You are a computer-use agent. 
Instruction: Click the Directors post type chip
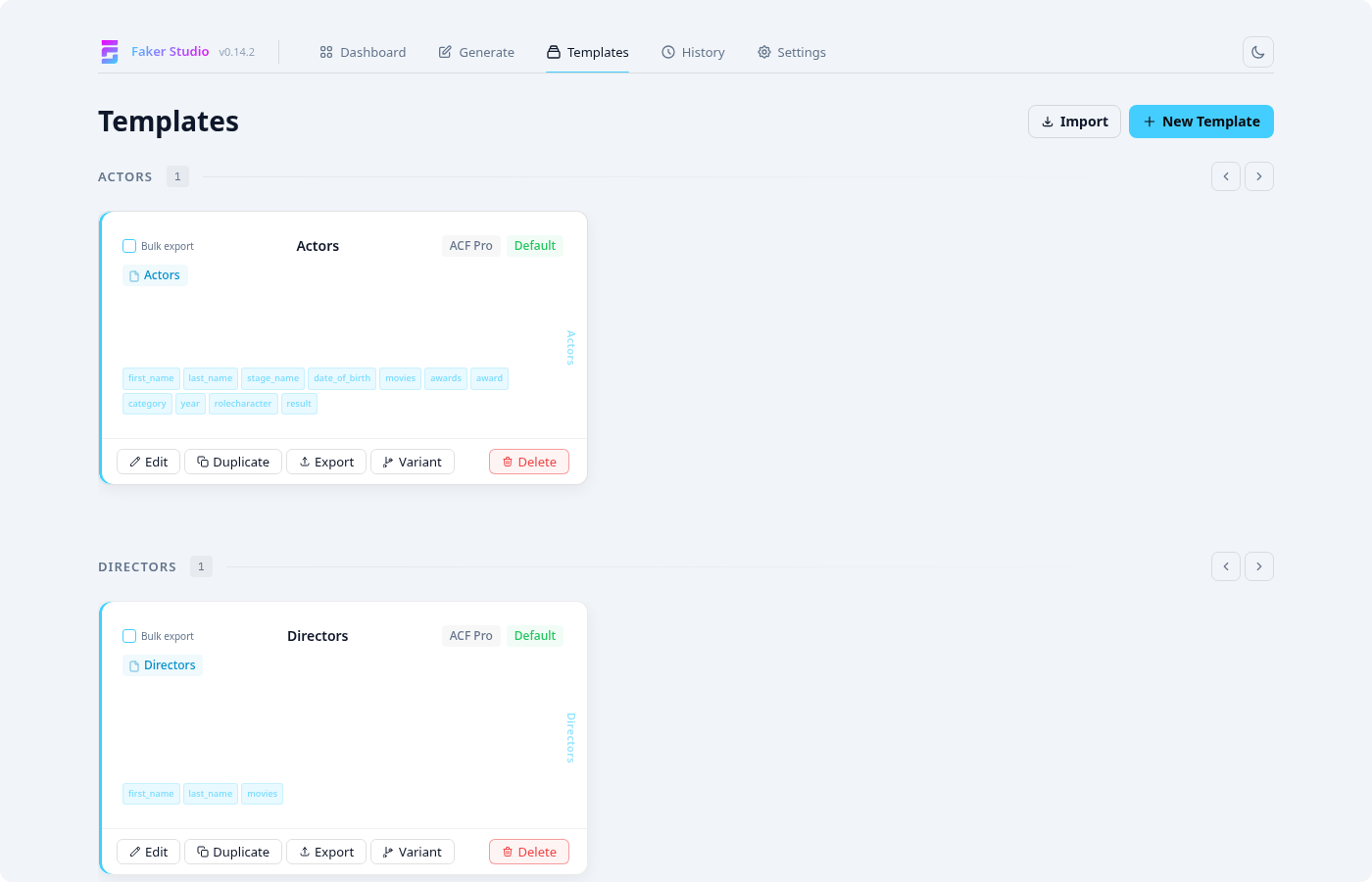pyautogui.click(x=163, y=665)
